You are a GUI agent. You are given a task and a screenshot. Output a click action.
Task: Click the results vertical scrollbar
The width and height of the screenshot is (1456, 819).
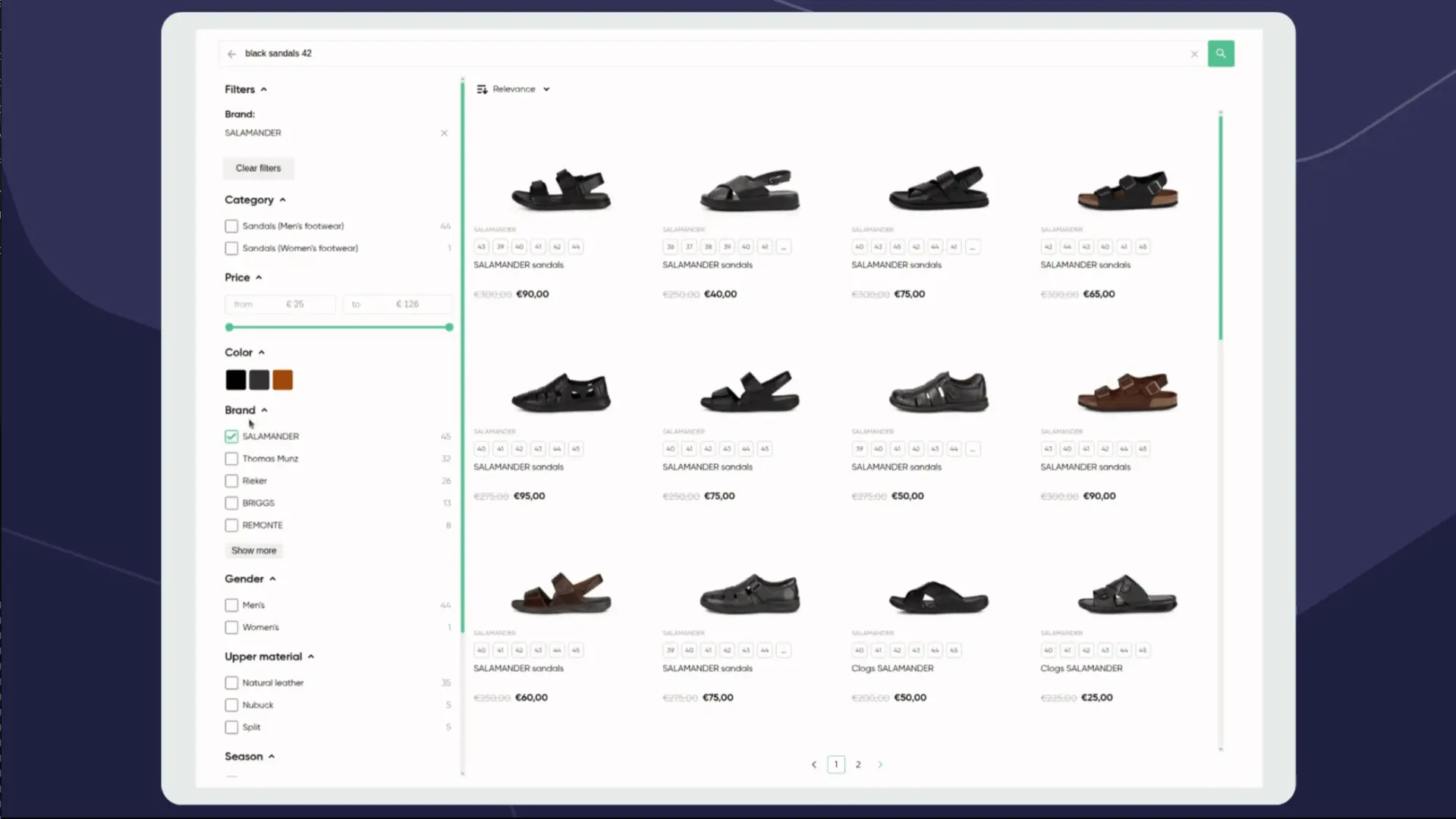click(x=1220, y=227)
